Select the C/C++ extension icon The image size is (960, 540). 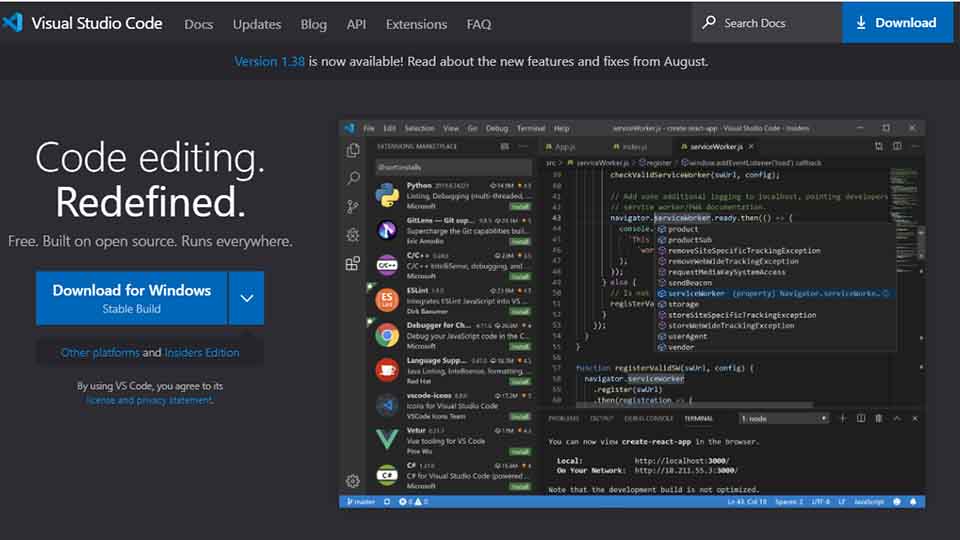[387, 265]
